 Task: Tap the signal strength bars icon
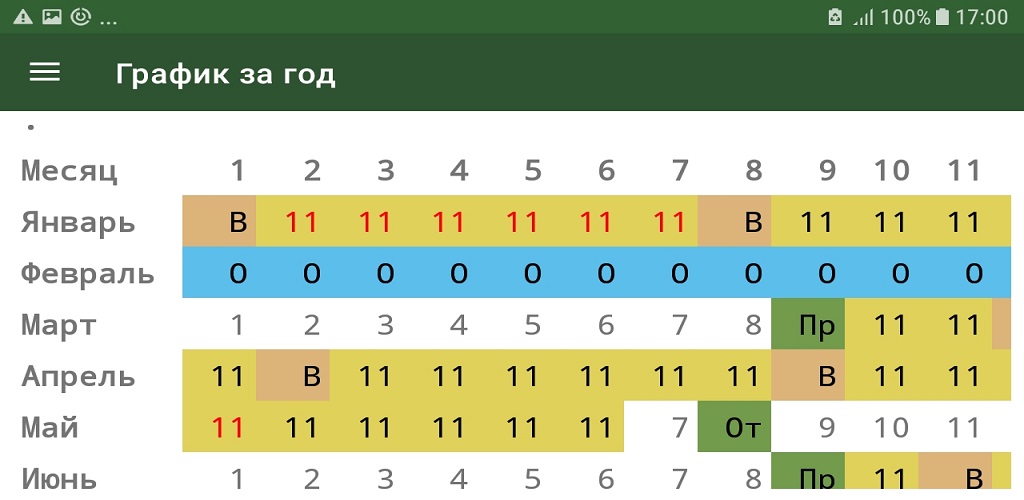863,17
